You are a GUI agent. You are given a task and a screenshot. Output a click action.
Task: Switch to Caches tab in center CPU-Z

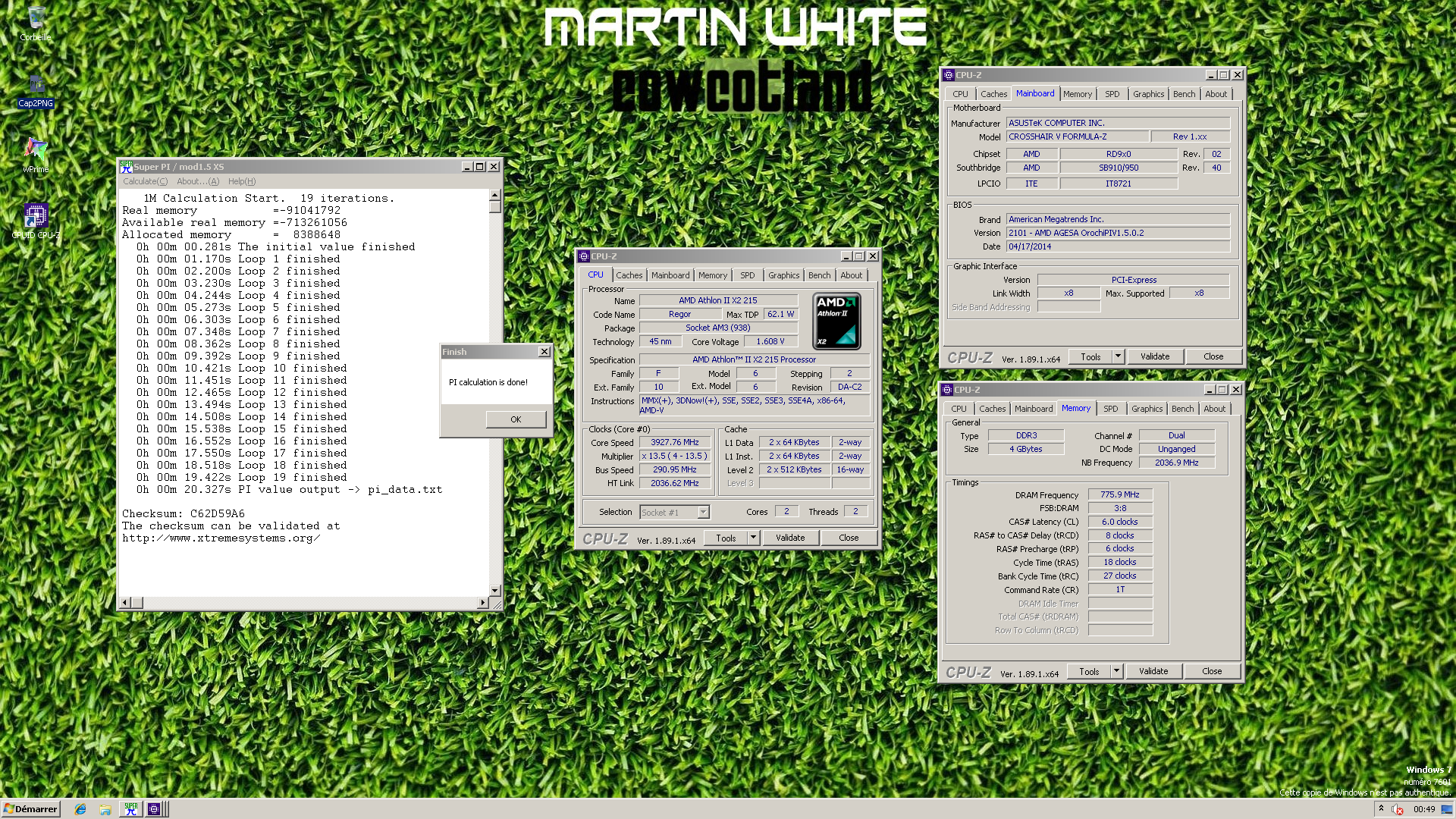(629, 275)
